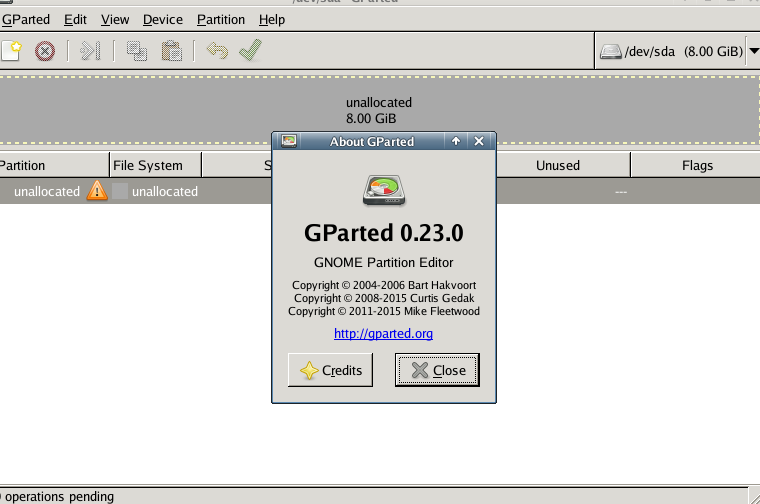Click the Delete partition toolbar icon
Screen dimensions: 760x504
point(45,51)
